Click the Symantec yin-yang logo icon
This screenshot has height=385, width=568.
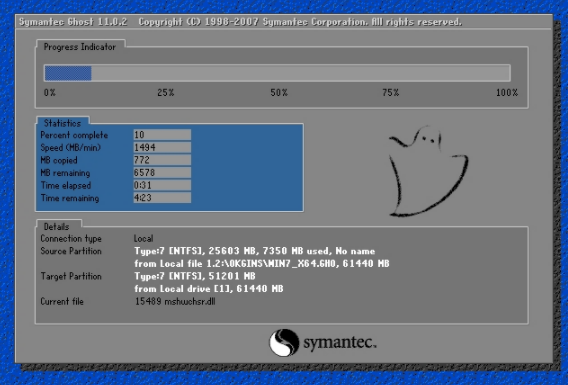tap(284, 343)
